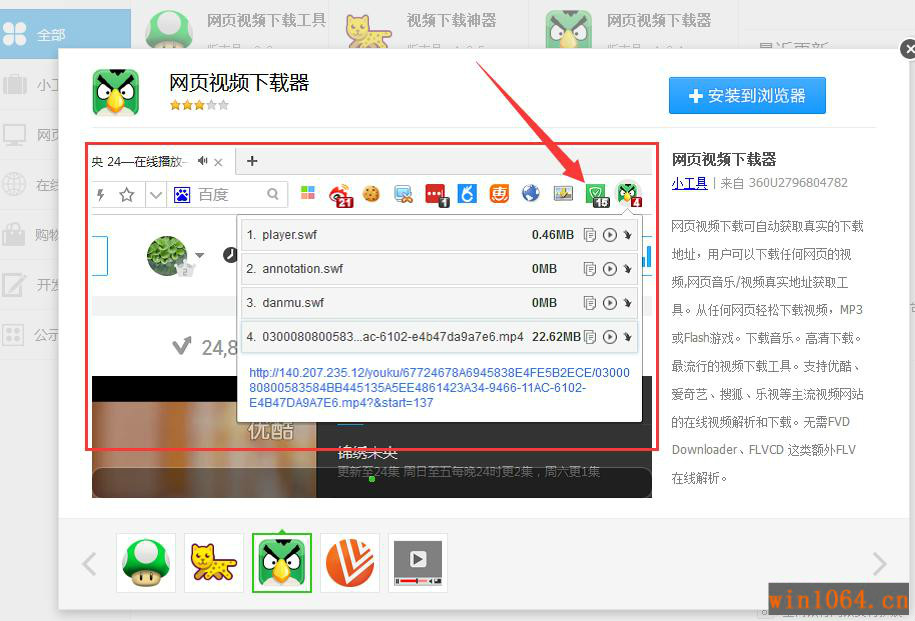Image resolution: width=915 pixels, height=621 pixels.
Task: Play the mp4 file with play icon
Action: (609, 337)
